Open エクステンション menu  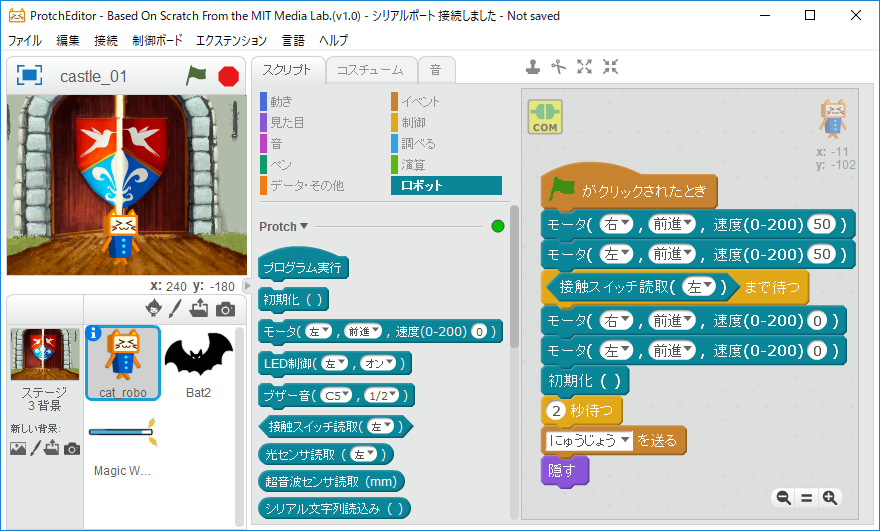coord(231,40)
